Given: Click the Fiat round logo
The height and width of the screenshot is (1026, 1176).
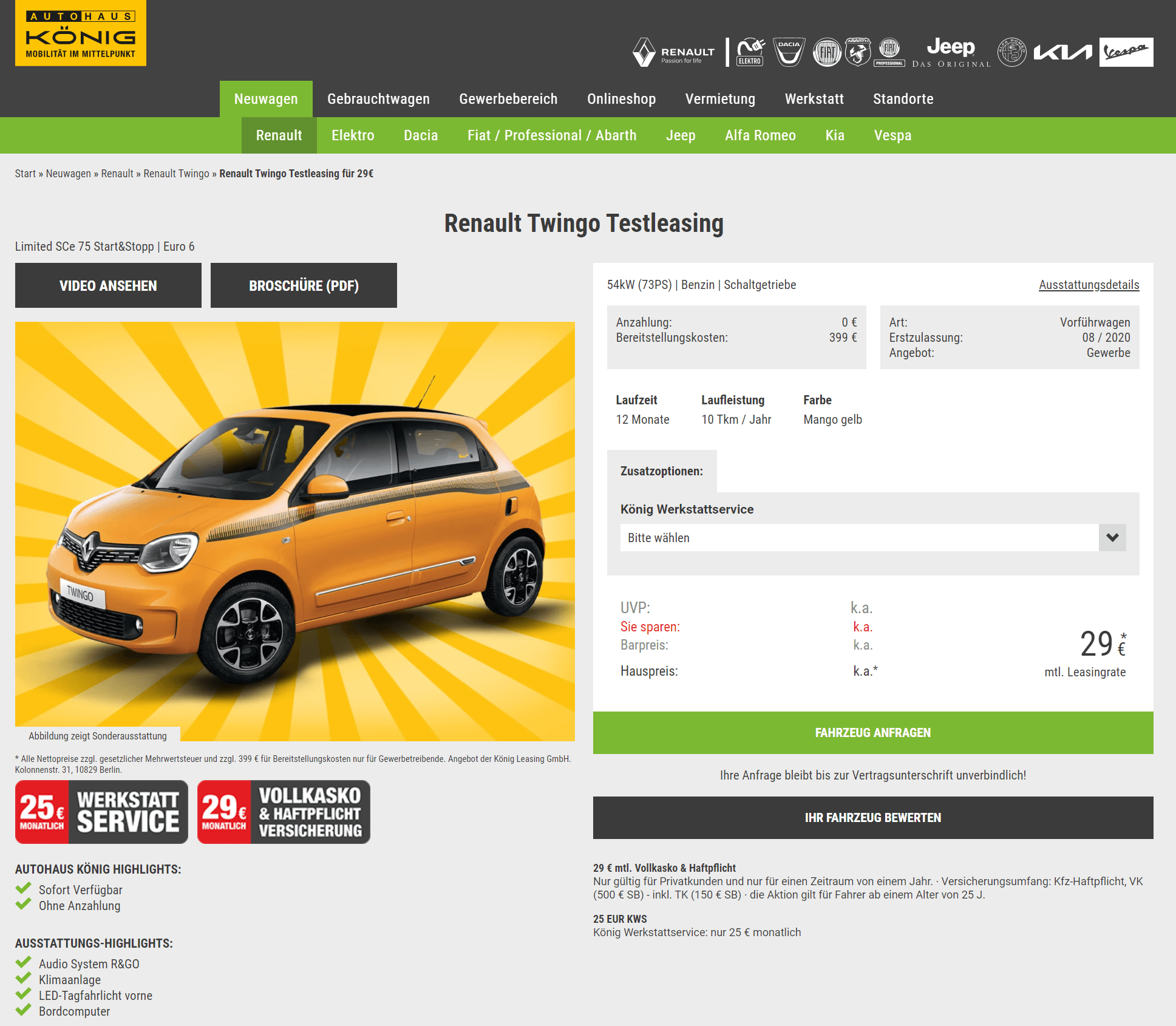Looking at the screenshot, I should click(x=827, y=52).
